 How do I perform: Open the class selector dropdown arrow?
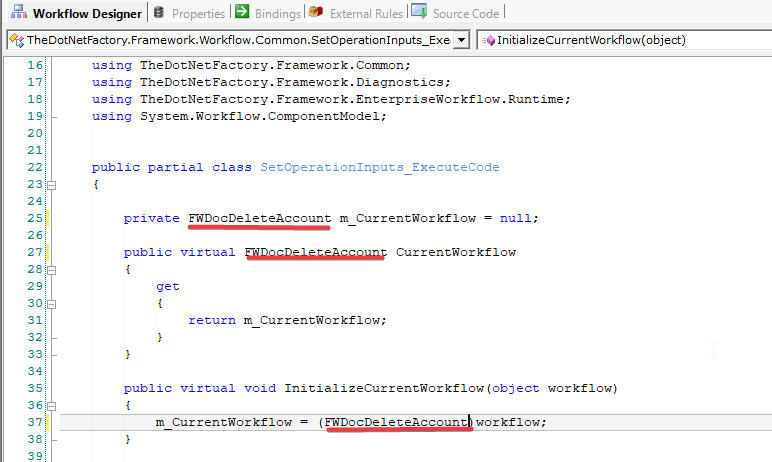click(461, 40)
